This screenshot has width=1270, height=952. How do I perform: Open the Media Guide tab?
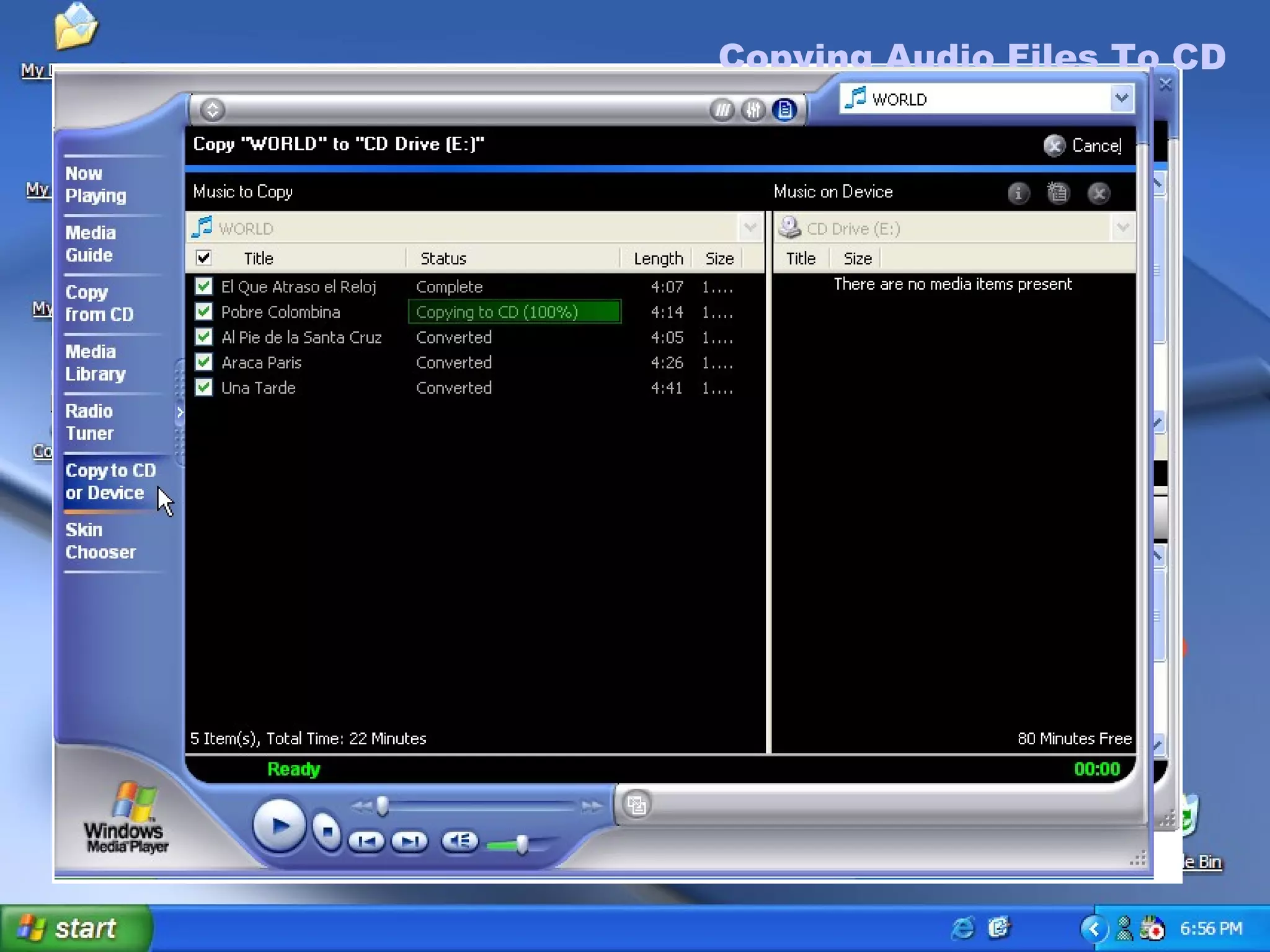point(90,244)
